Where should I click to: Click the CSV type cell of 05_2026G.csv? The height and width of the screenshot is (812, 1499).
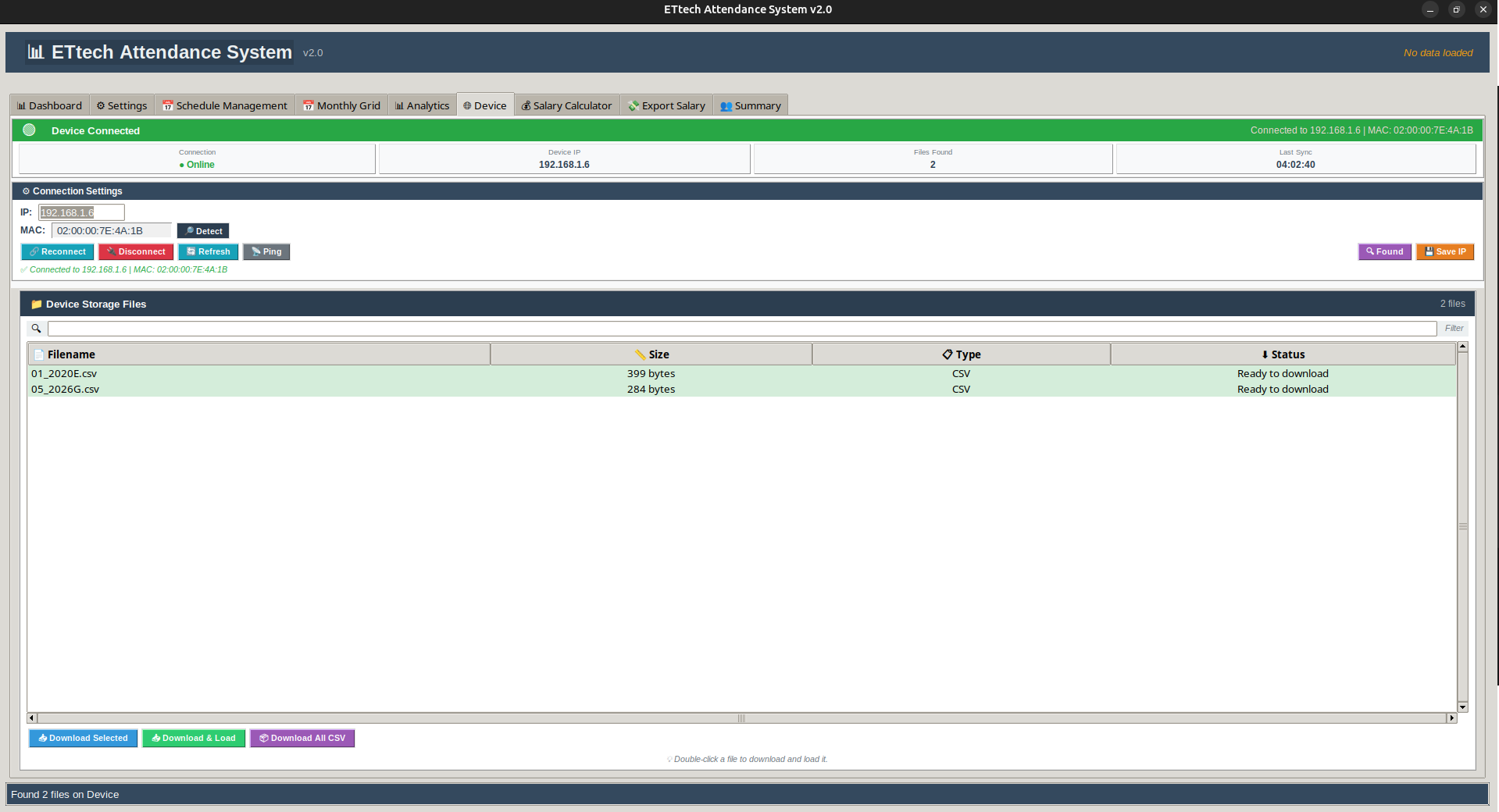pyautogui.click(x=961, y=390)
